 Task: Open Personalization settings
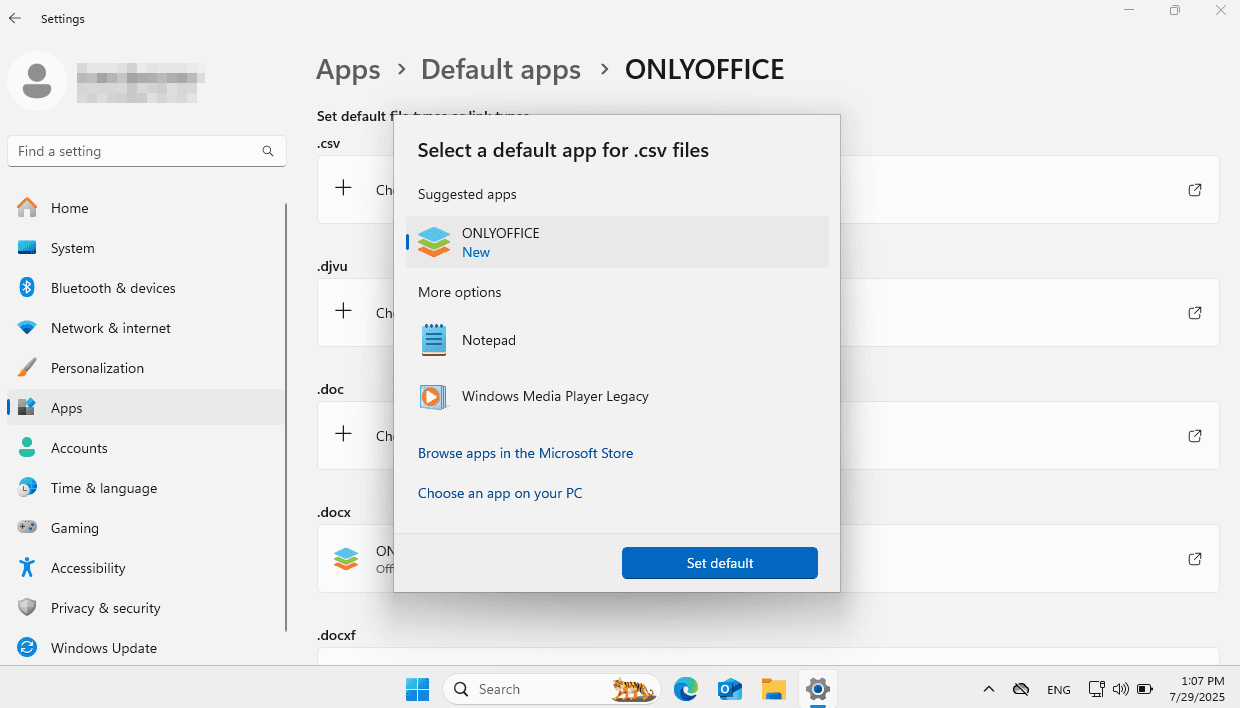coord(146,368)
